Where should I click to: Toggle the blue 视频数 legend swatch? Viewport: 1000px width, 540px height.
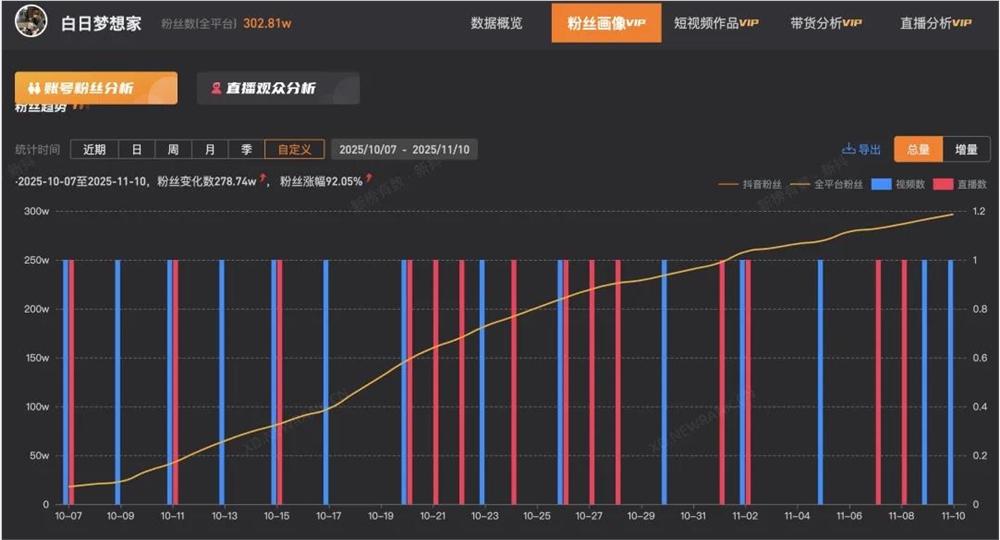pyautogui.click(x=881, y=184)
